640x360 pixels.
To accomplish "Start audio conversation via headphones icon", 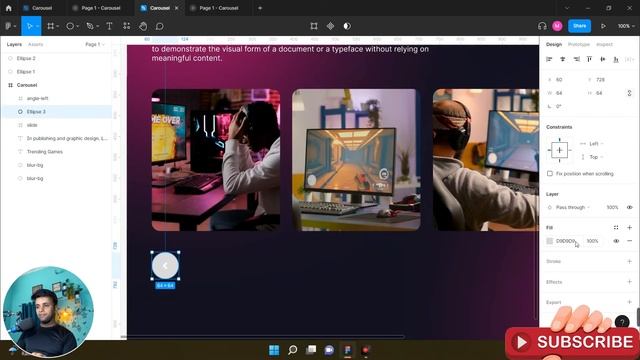I will pos(542,26).
